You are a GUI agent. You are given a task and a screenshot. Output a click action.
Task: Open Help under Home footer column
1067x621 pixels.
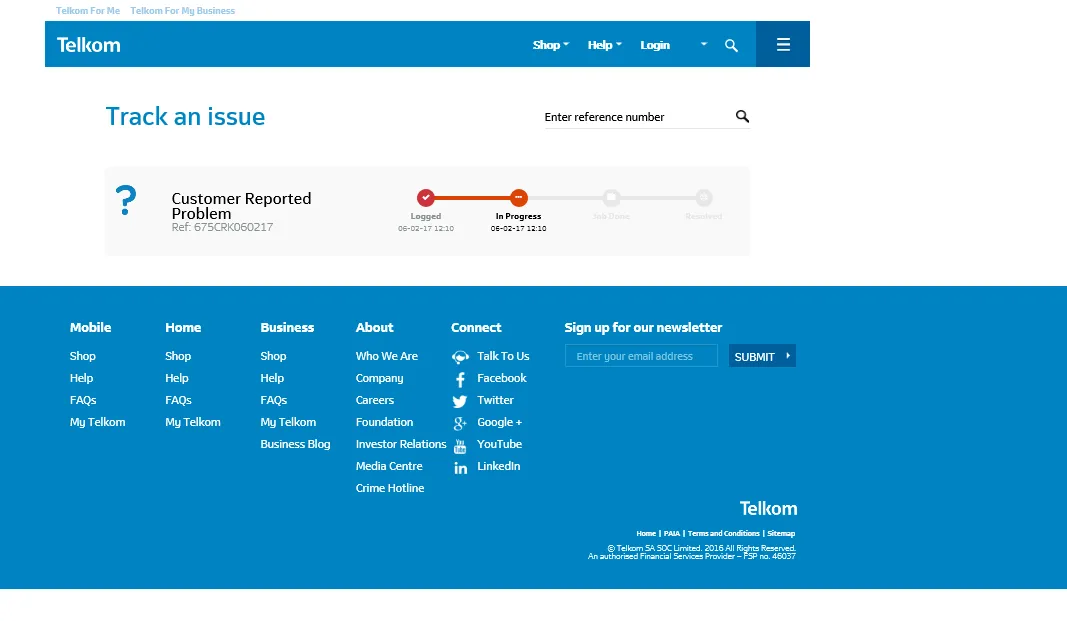click(176, 377)
